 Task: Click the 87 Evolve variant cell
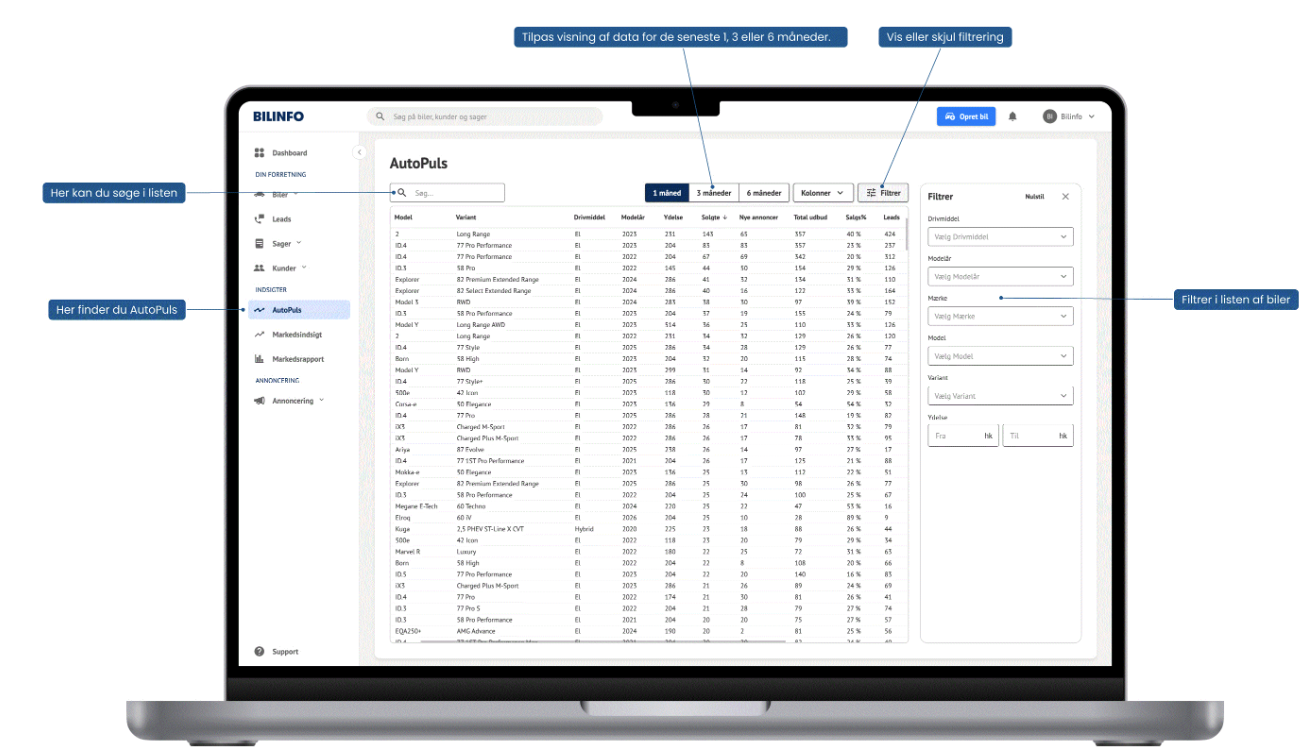473,450
